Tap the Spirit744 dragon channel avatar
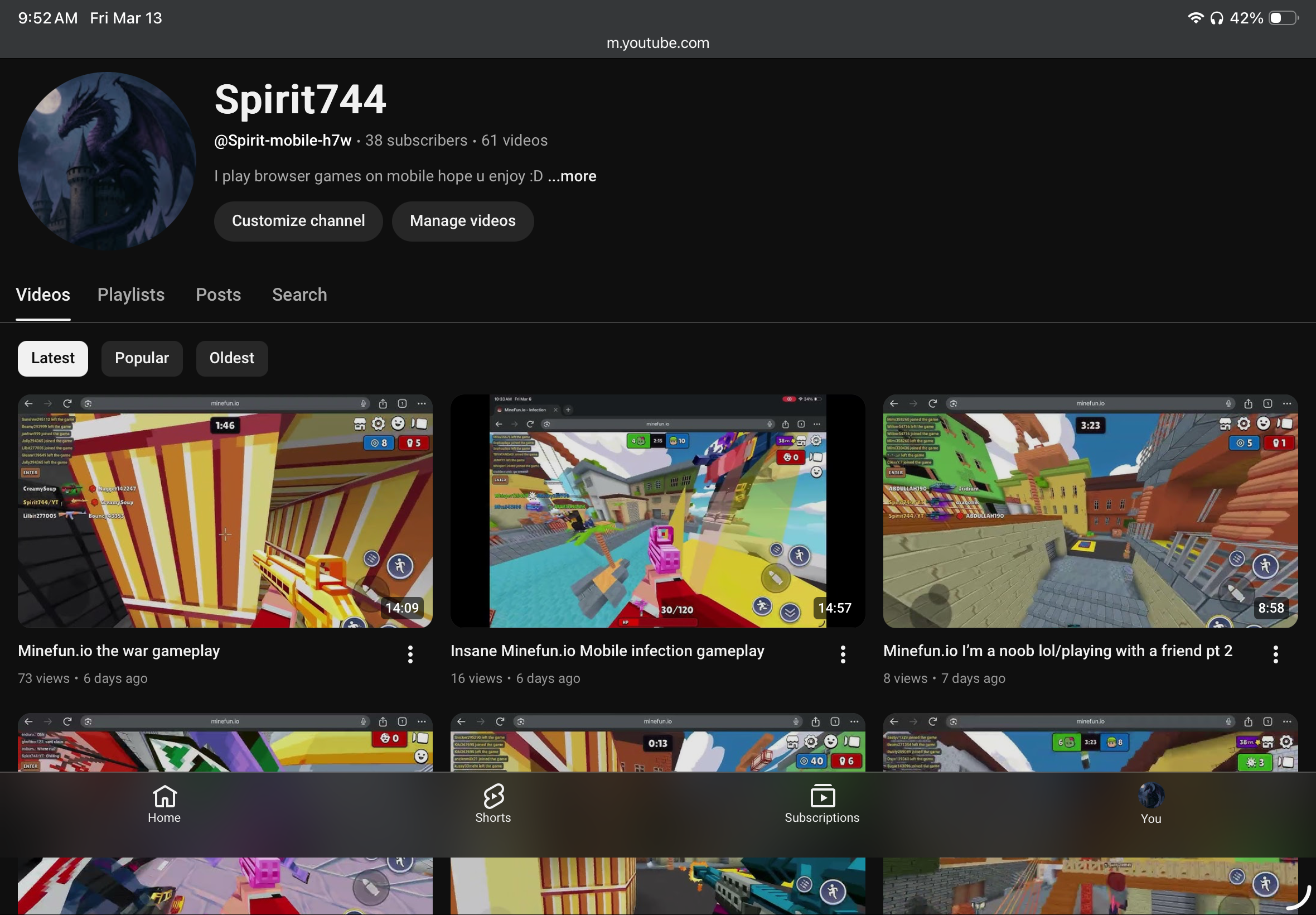Screen dimensions: 1316x915 [107, 161]
